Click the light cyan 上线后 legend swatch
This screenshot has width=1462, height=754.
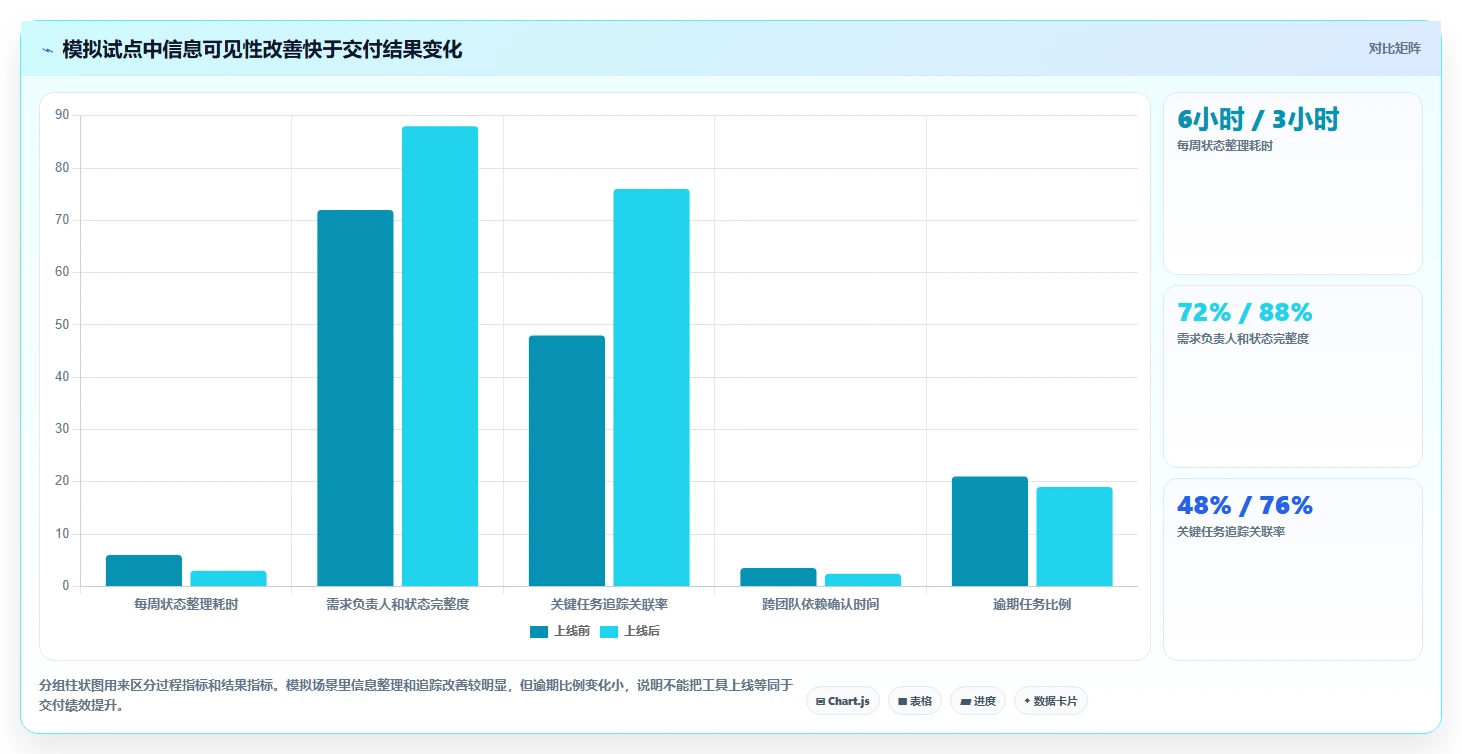(609, 631)
